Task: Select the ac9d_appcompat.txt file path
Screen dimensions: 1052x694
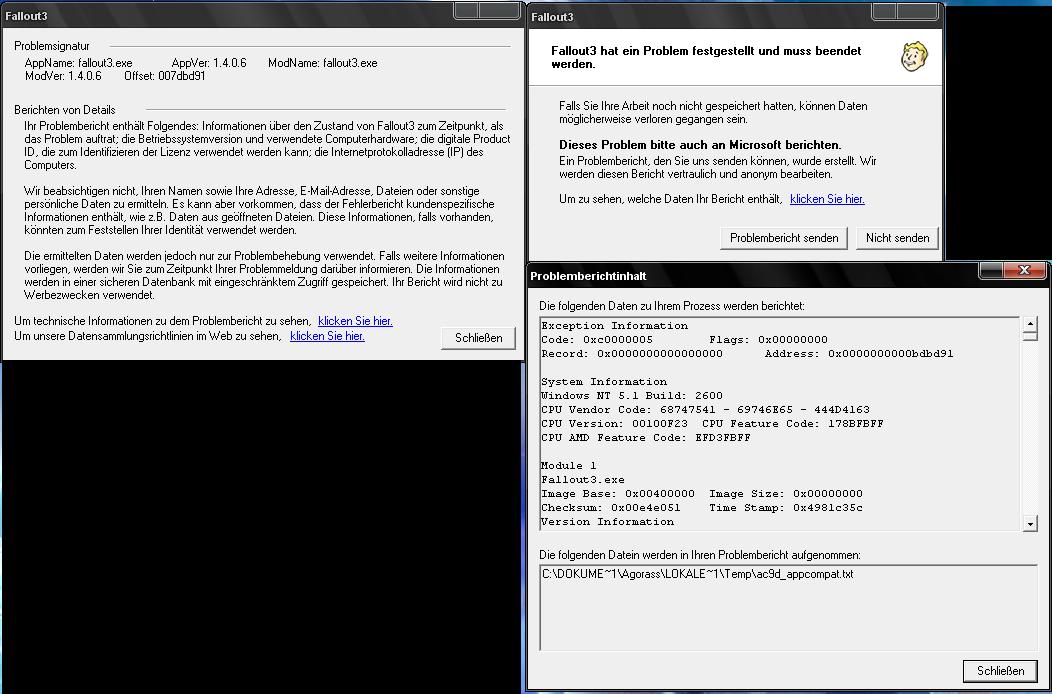Action: (x=698, y=575)
